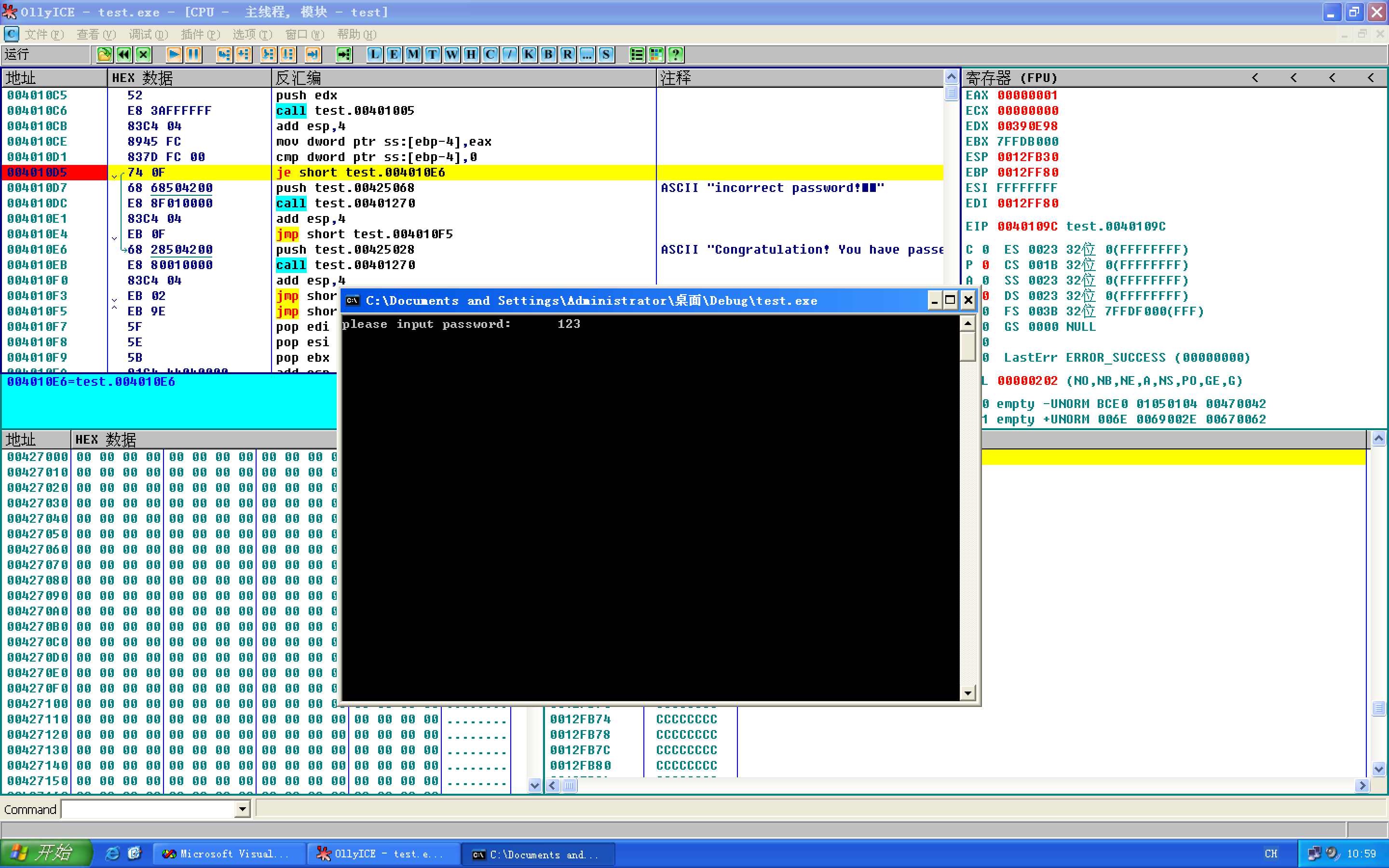Open the Log window via L button
Image resolution: width=1389 pixels, height=868 pixels.
coord(374,54)
